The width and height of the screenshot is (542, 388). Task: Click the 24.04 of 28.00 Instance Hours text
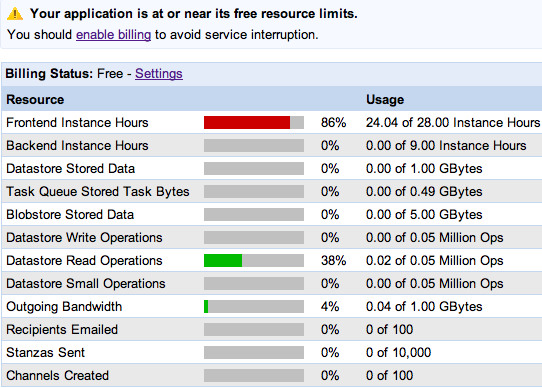pos(453,122)
